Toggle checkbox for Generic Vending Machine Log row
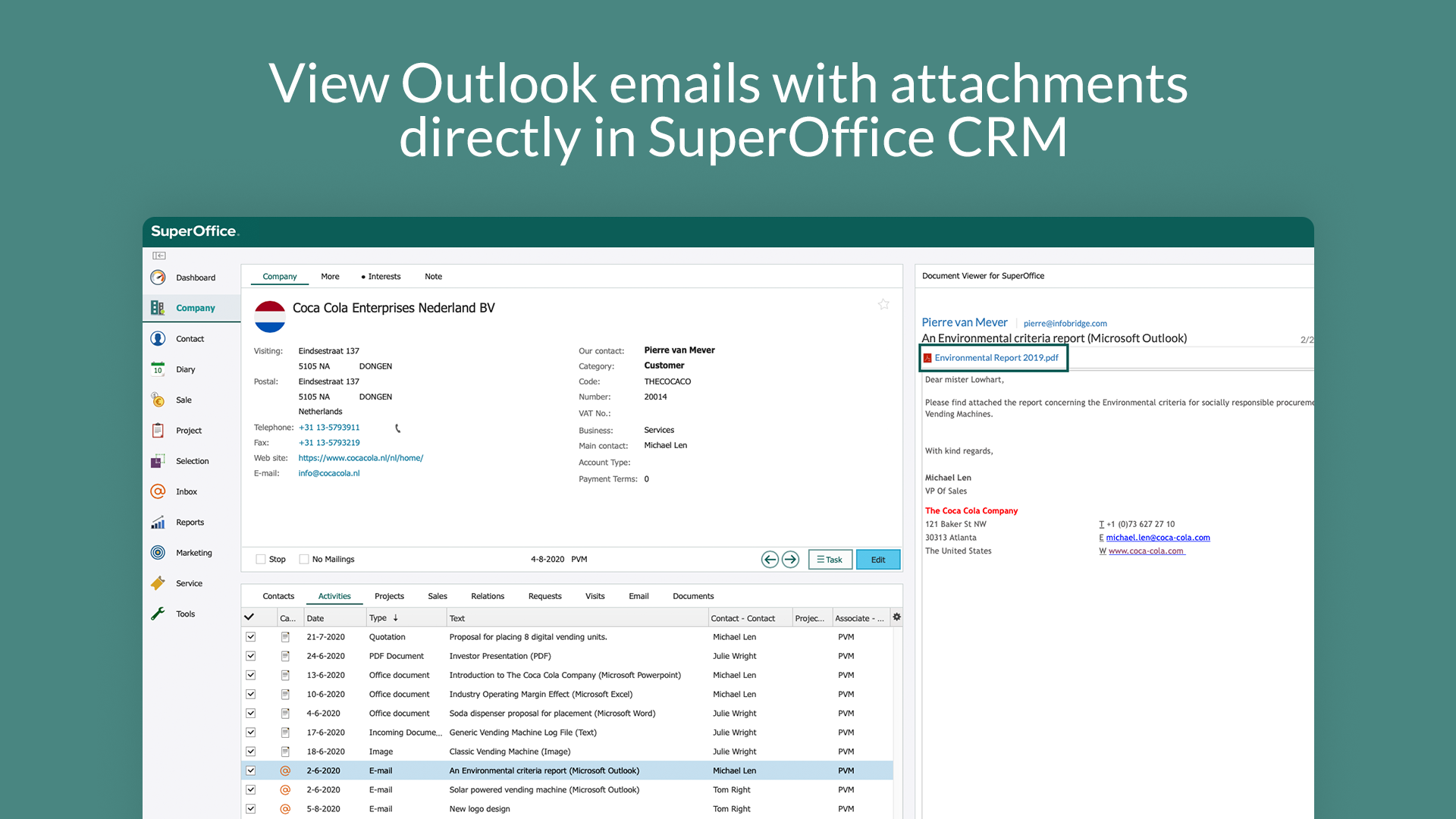 251,733
